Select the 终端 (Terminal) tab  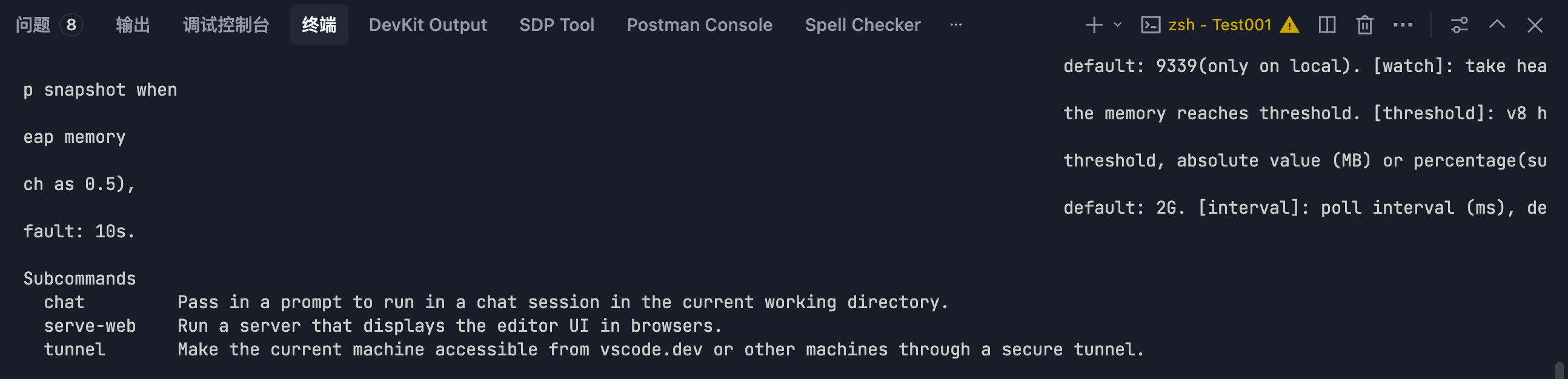[x=319, y=25]
